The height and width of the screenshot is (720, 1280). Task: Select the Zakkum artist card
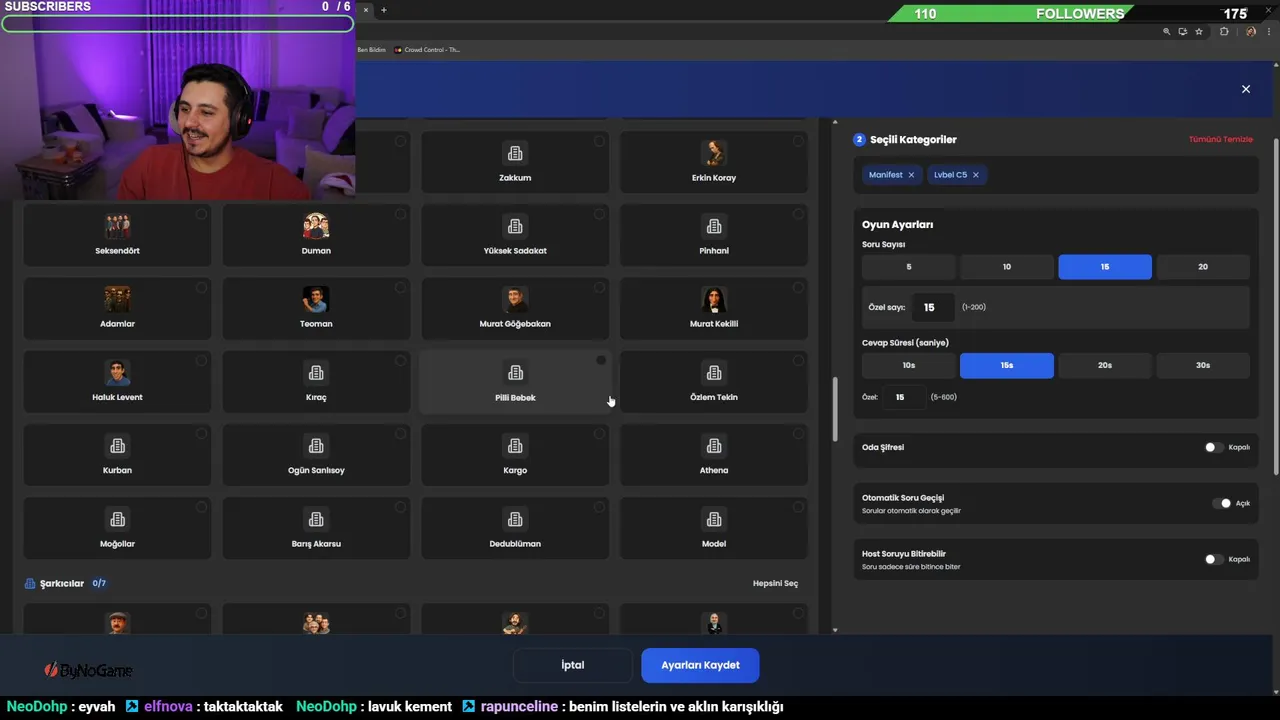click(515, 162)
